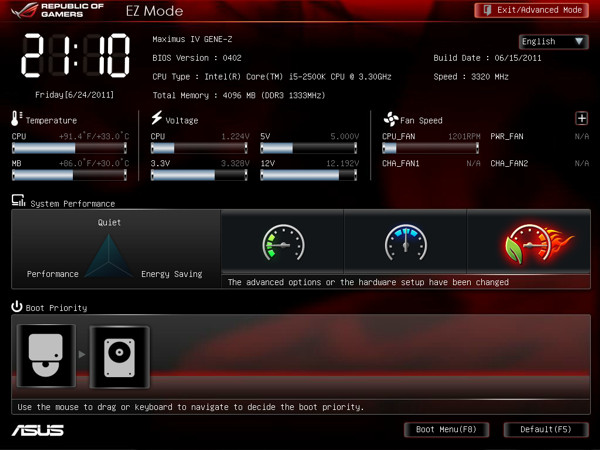Image resolution: width=600 pixels, height=450 pixels.
Task: Click the CPU temperature bar
Action: tap(69, 148)
